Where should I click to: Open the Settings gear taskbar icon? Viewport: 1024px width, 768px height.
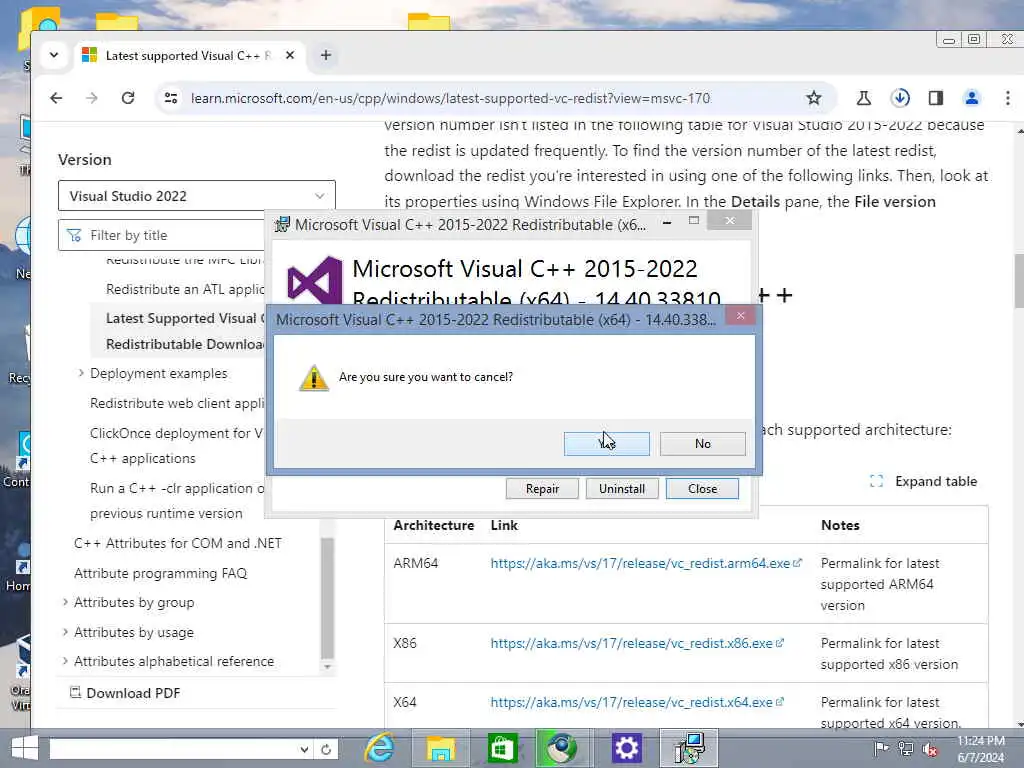click(626, 748)
